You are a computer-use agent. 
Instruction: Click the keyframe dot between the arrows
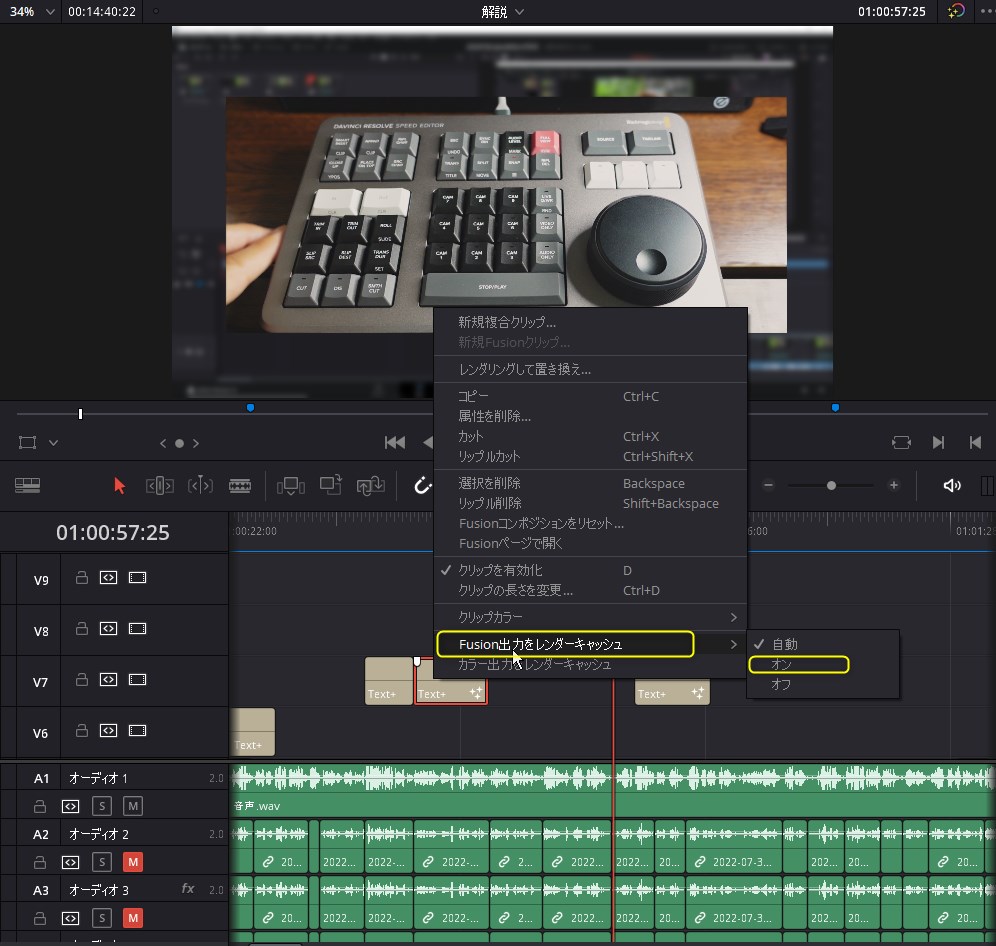point(179,443)
